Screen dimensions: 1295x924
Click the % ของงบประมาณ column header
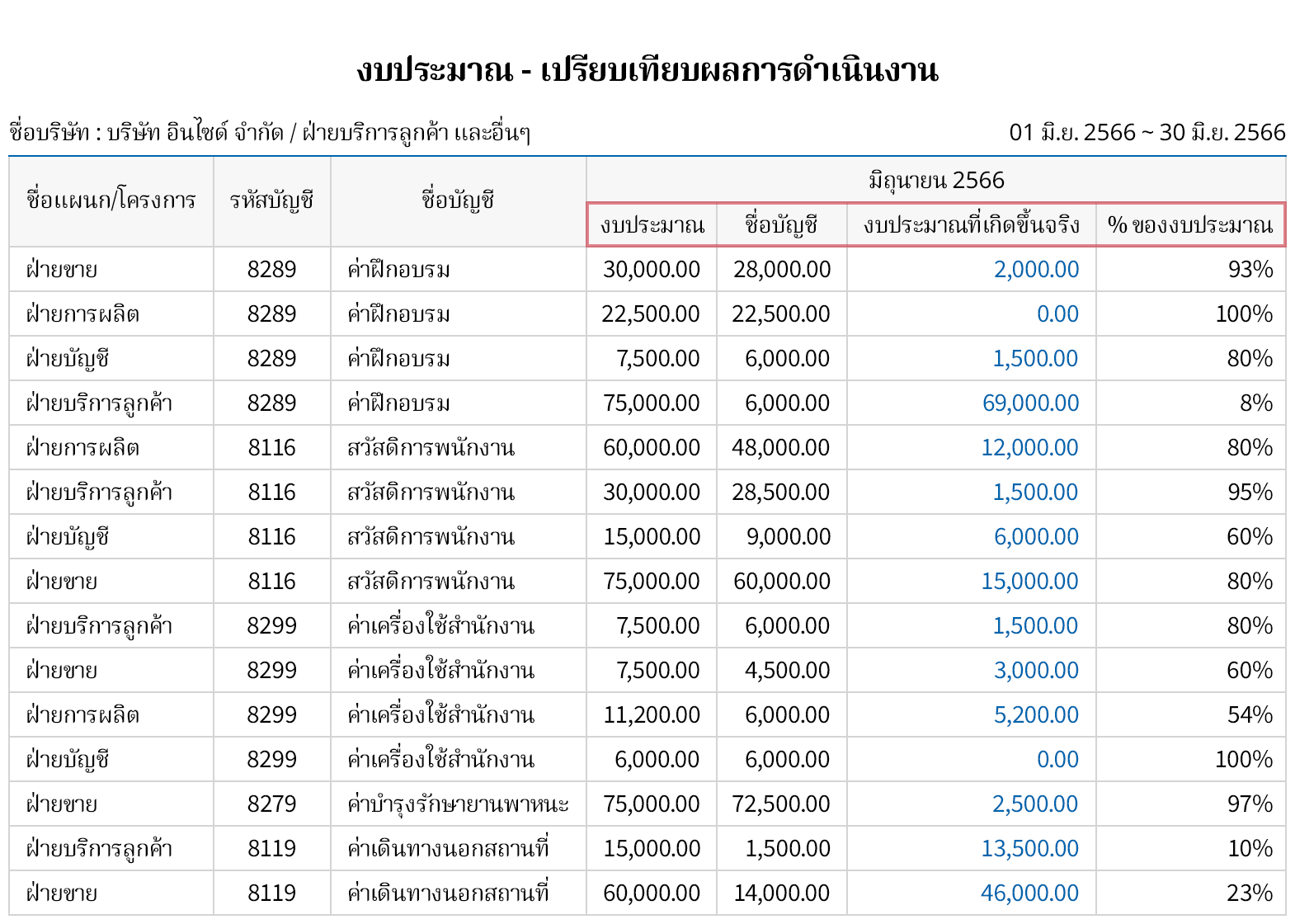pyautogui.click(x=1189, y=225)
